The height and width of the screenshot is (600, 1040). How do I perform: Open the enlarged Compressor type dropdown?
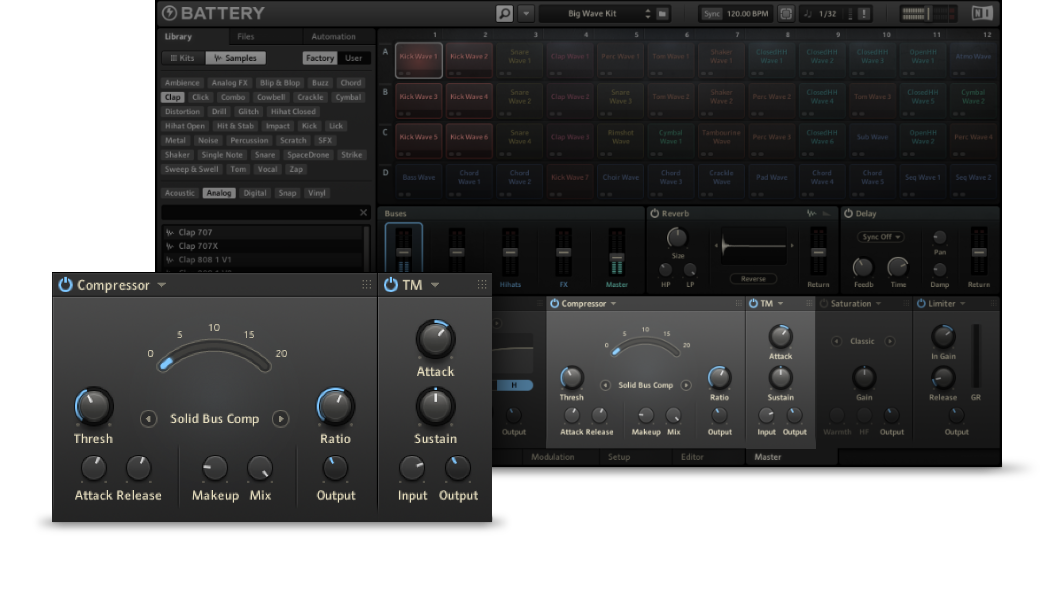(162, 285)
